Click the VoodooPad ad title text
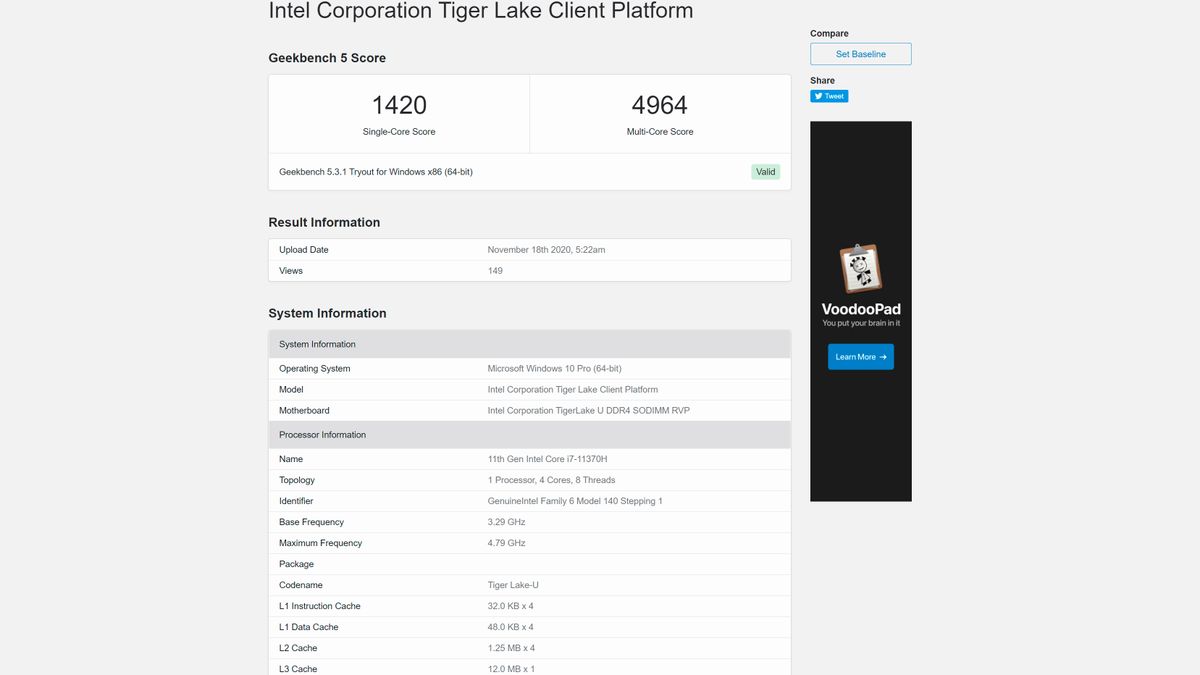Viewport: 1200px width, 675px height. (860, 309)
